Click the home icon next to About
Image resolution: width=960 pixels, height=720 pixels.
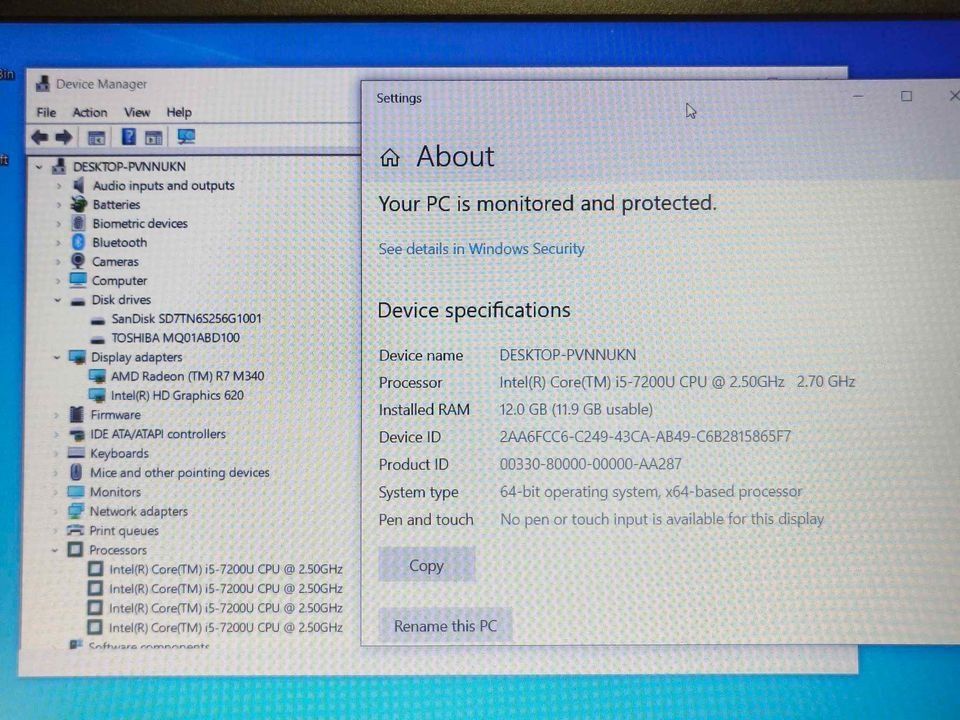click(390, 157)
